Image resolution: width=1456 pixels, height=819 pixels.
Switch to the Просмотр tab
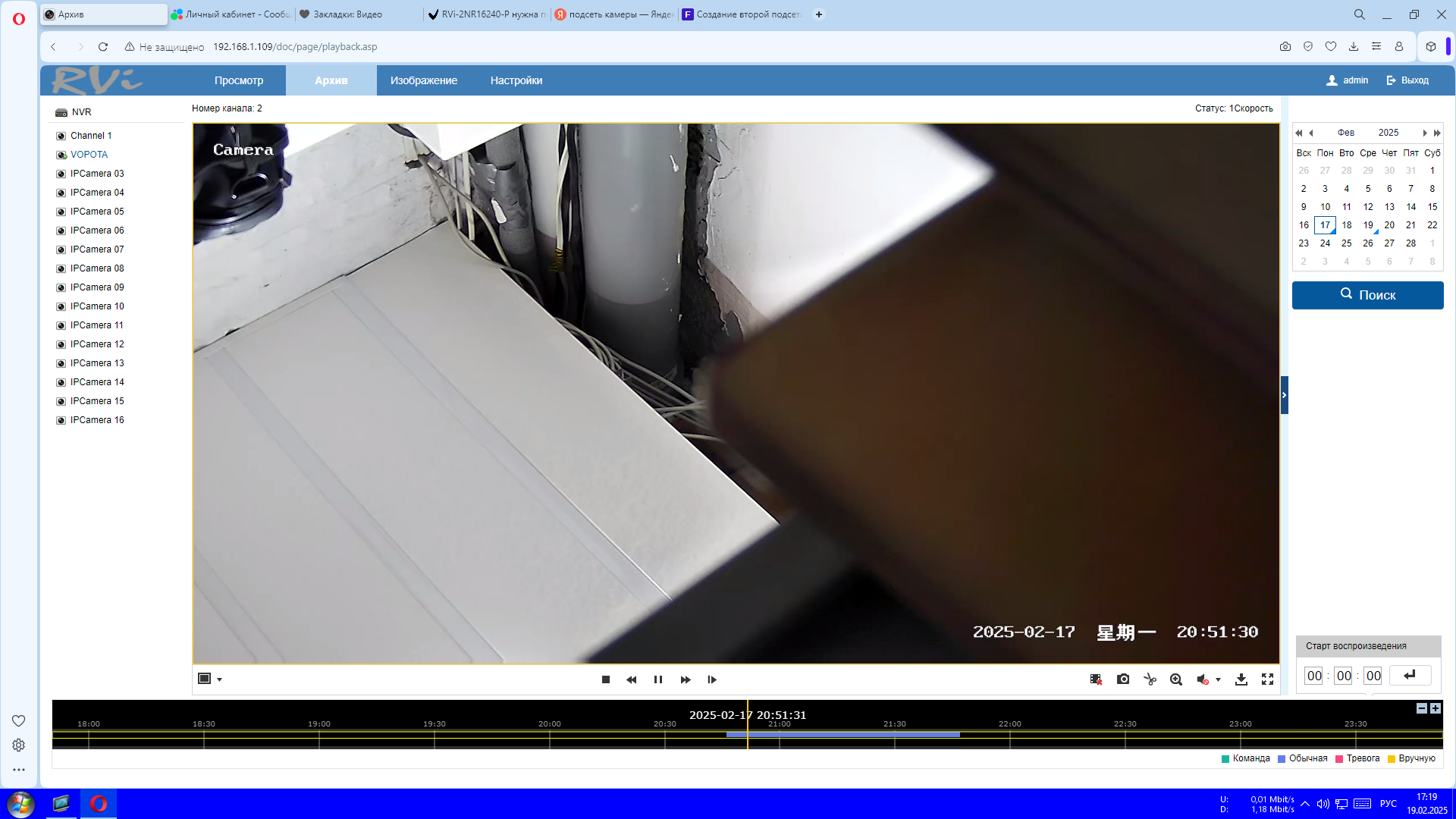point(238,80)
